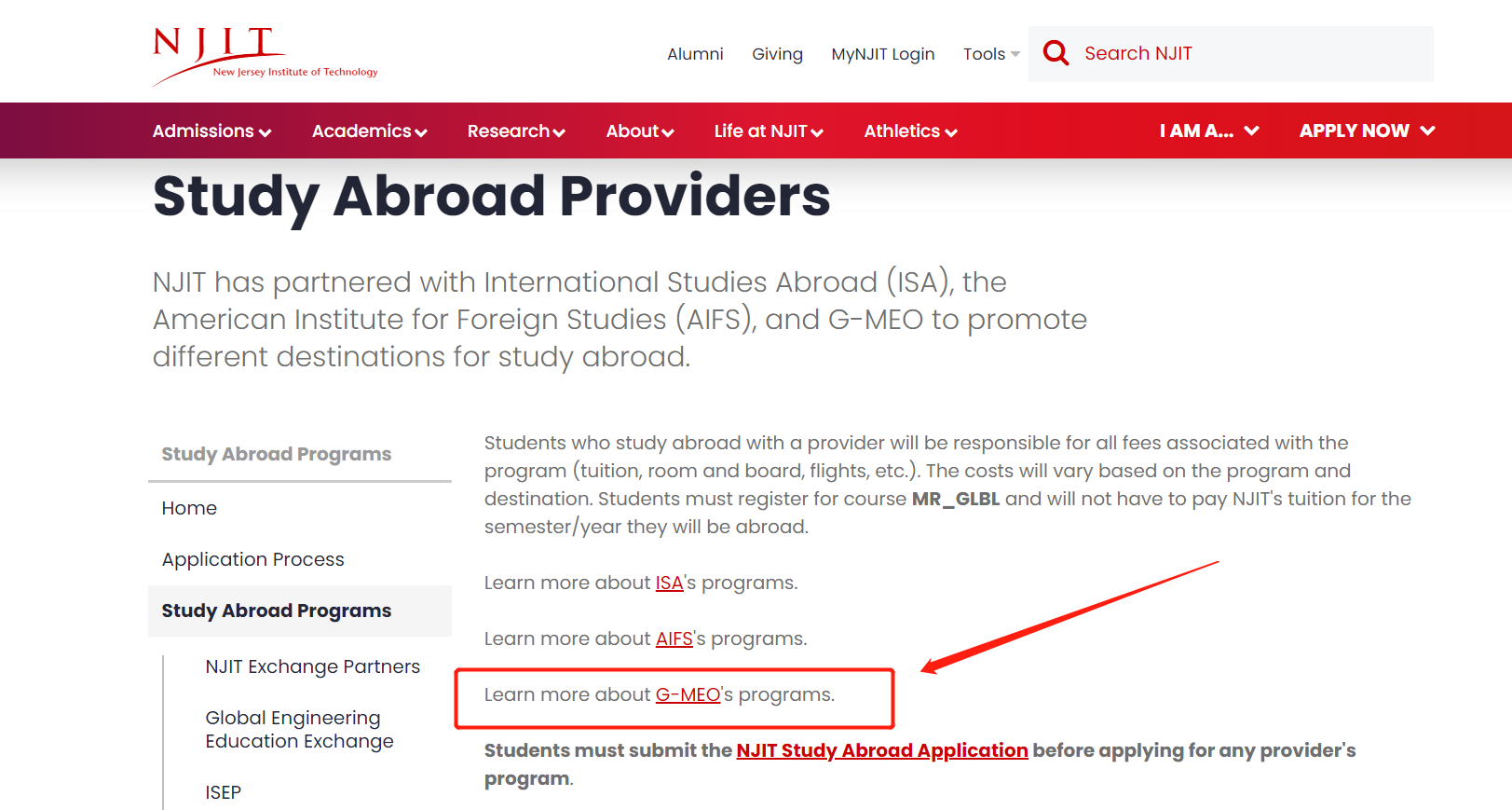Open the Giving link

[x=777, y=54]
